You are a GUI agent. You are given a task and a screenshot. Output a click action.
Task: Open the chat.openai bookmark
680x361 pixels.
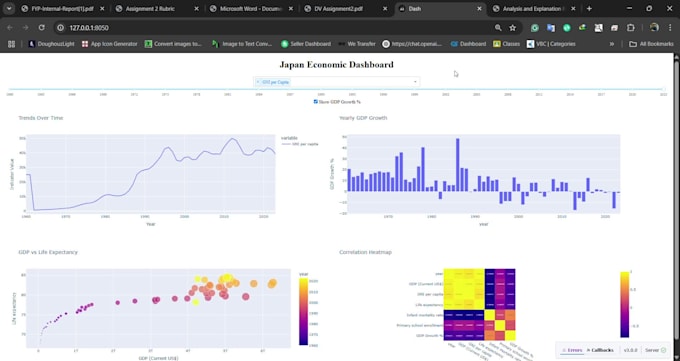(x=412, y=44)
